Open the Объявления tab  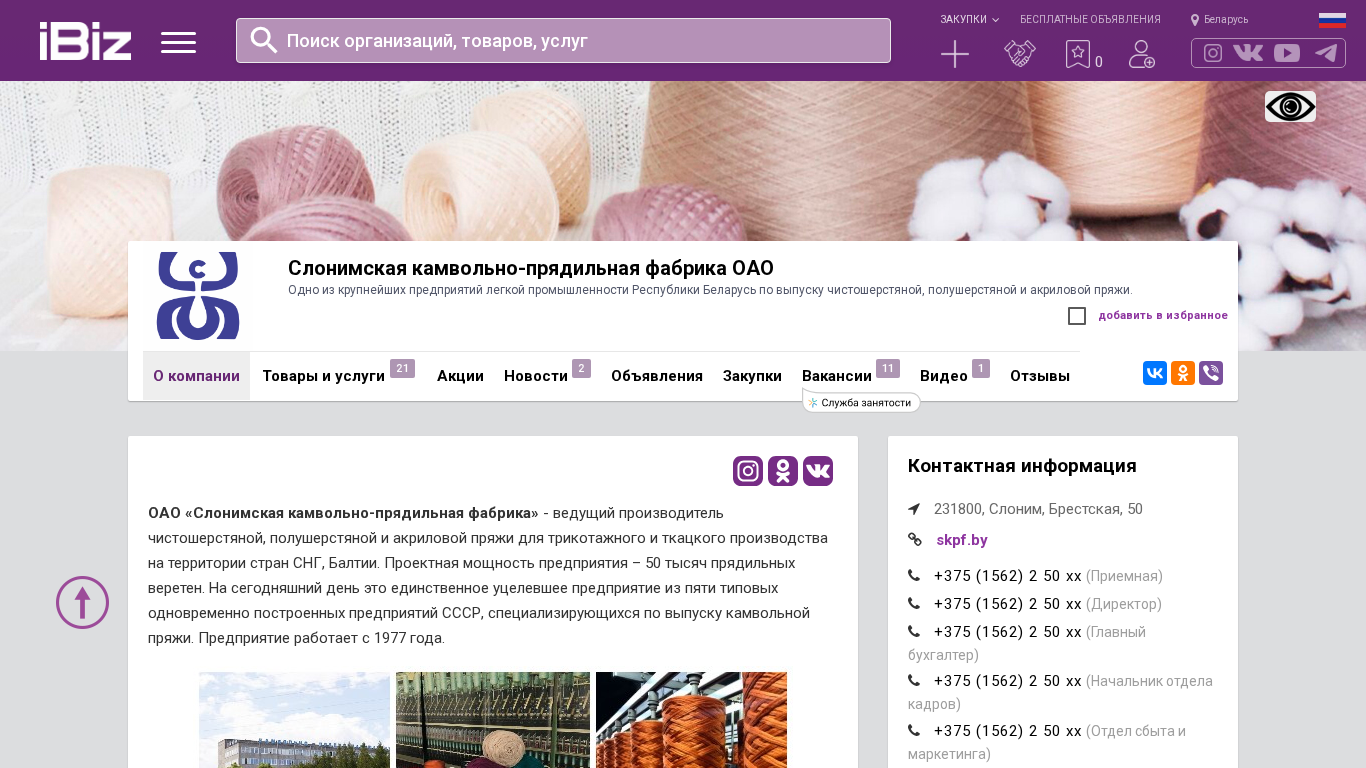click(657, 376)
